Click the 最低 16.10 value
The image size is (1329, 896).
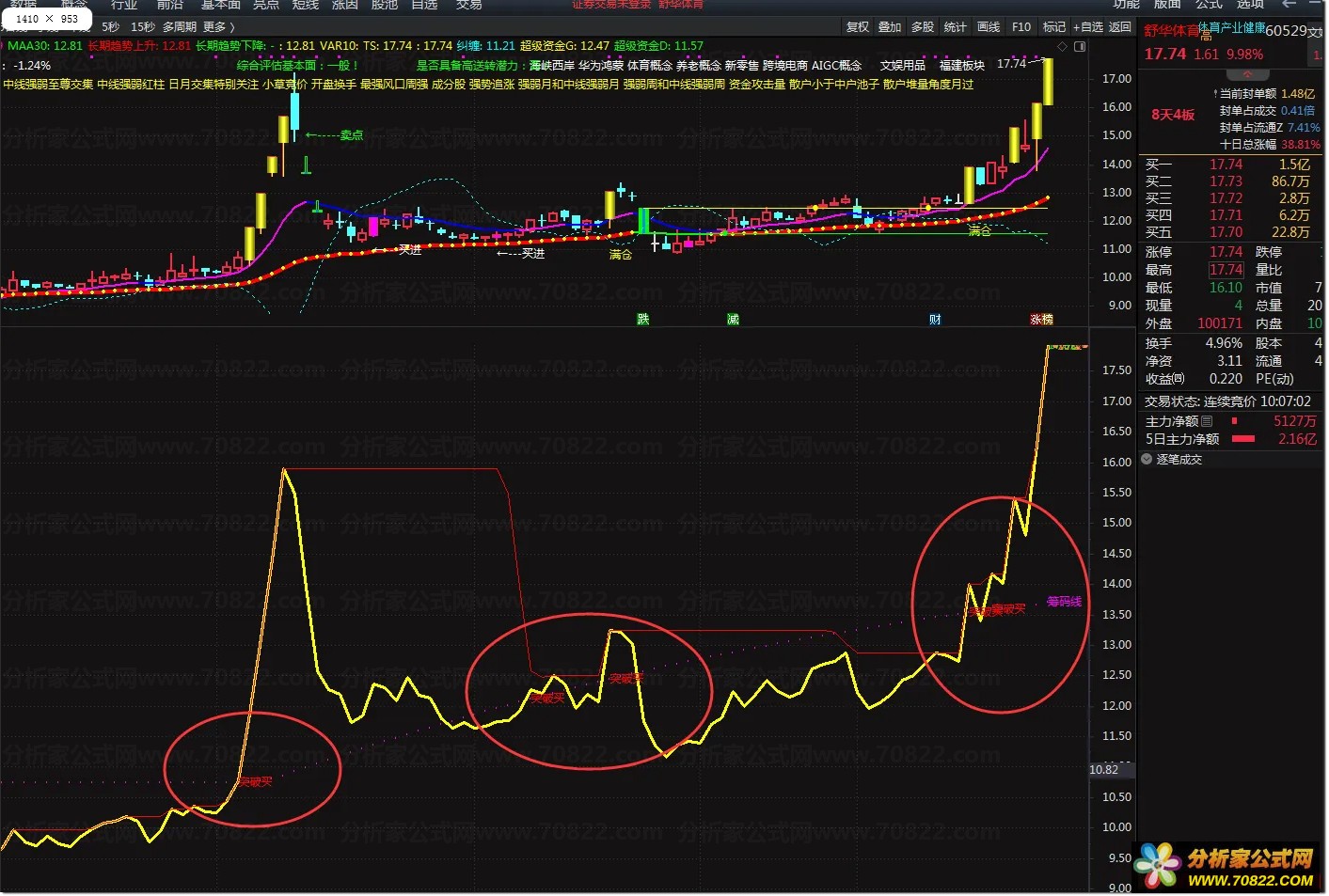point(1226,288)
